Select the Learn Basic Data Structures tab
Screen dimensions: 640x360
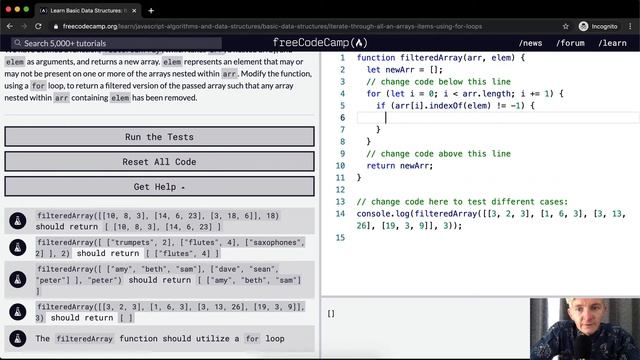point(87,11)
